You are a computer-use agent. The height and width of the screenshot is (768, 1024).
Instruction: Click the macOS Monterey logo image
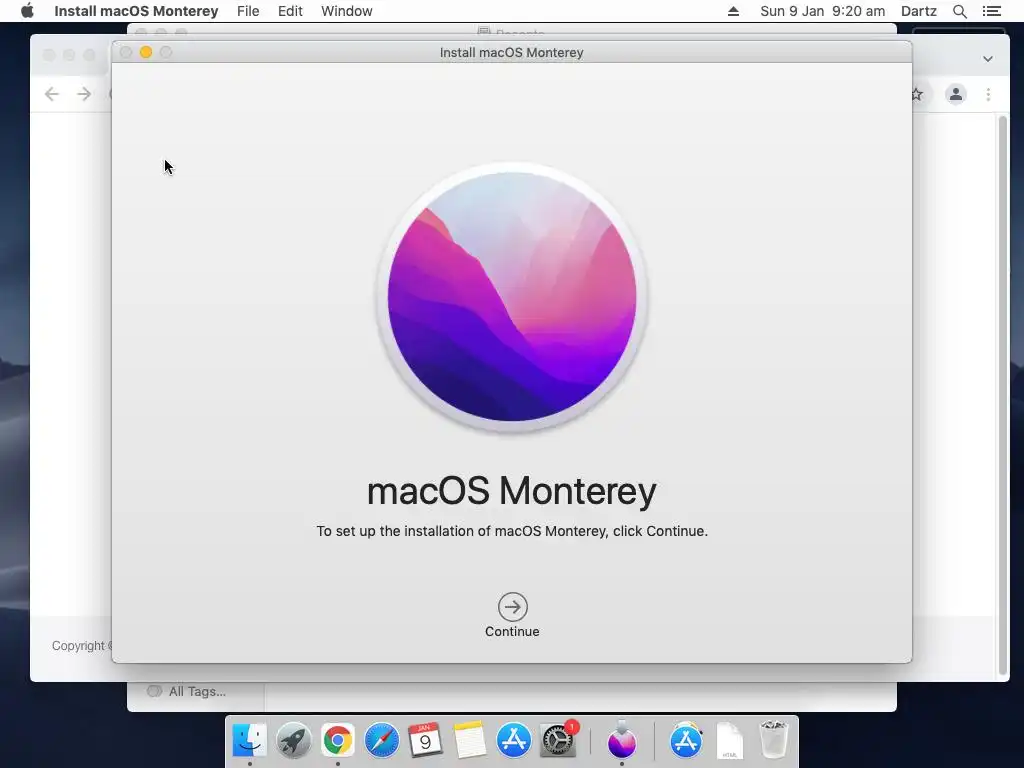point(512,297)
